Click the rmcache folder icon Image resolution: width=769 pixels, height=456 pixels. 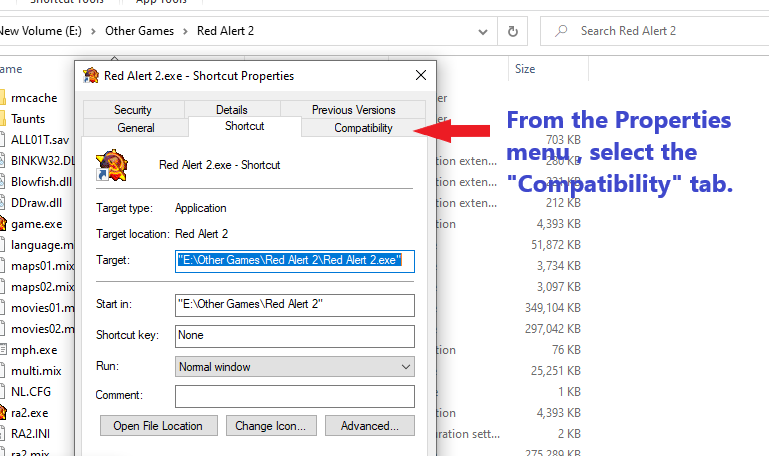coord(2,98)
